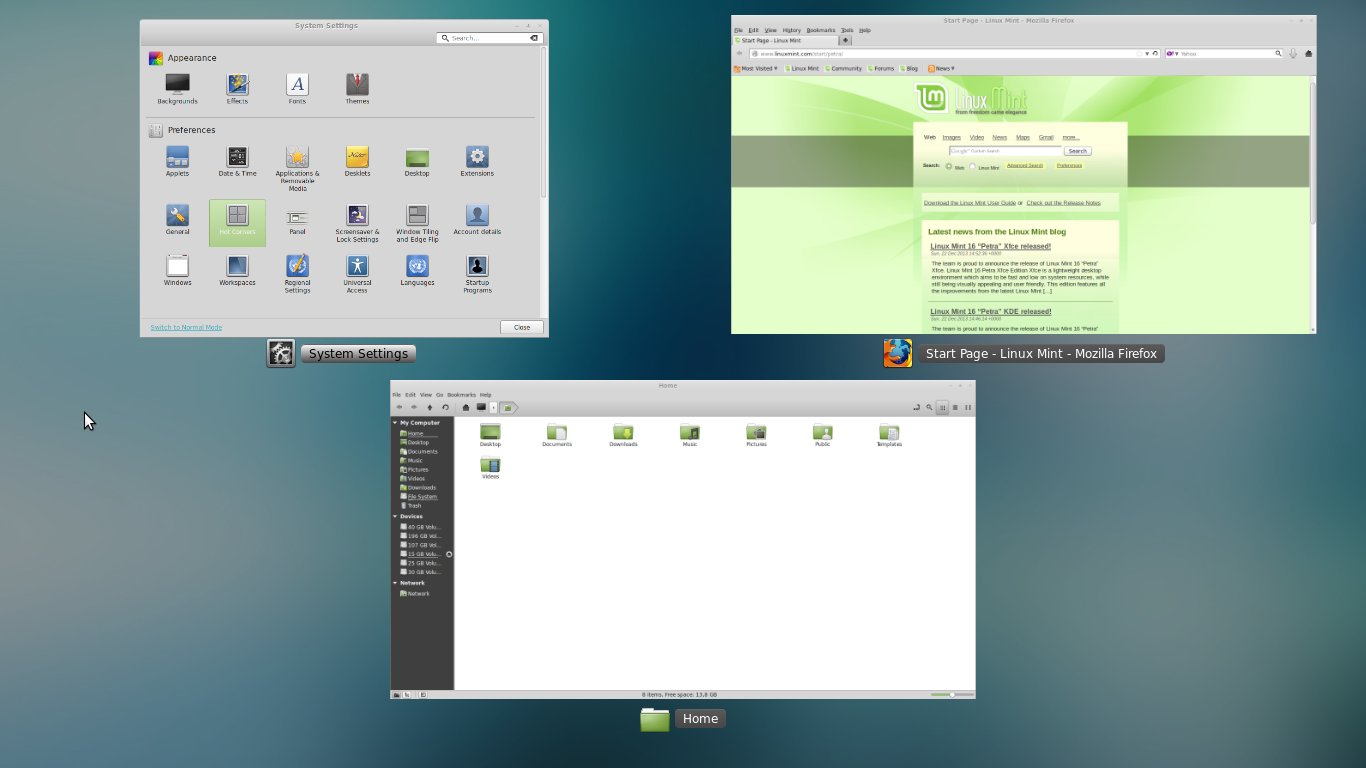
Task: Open the Languages settings icon
Action: click(x=417, y=267)
